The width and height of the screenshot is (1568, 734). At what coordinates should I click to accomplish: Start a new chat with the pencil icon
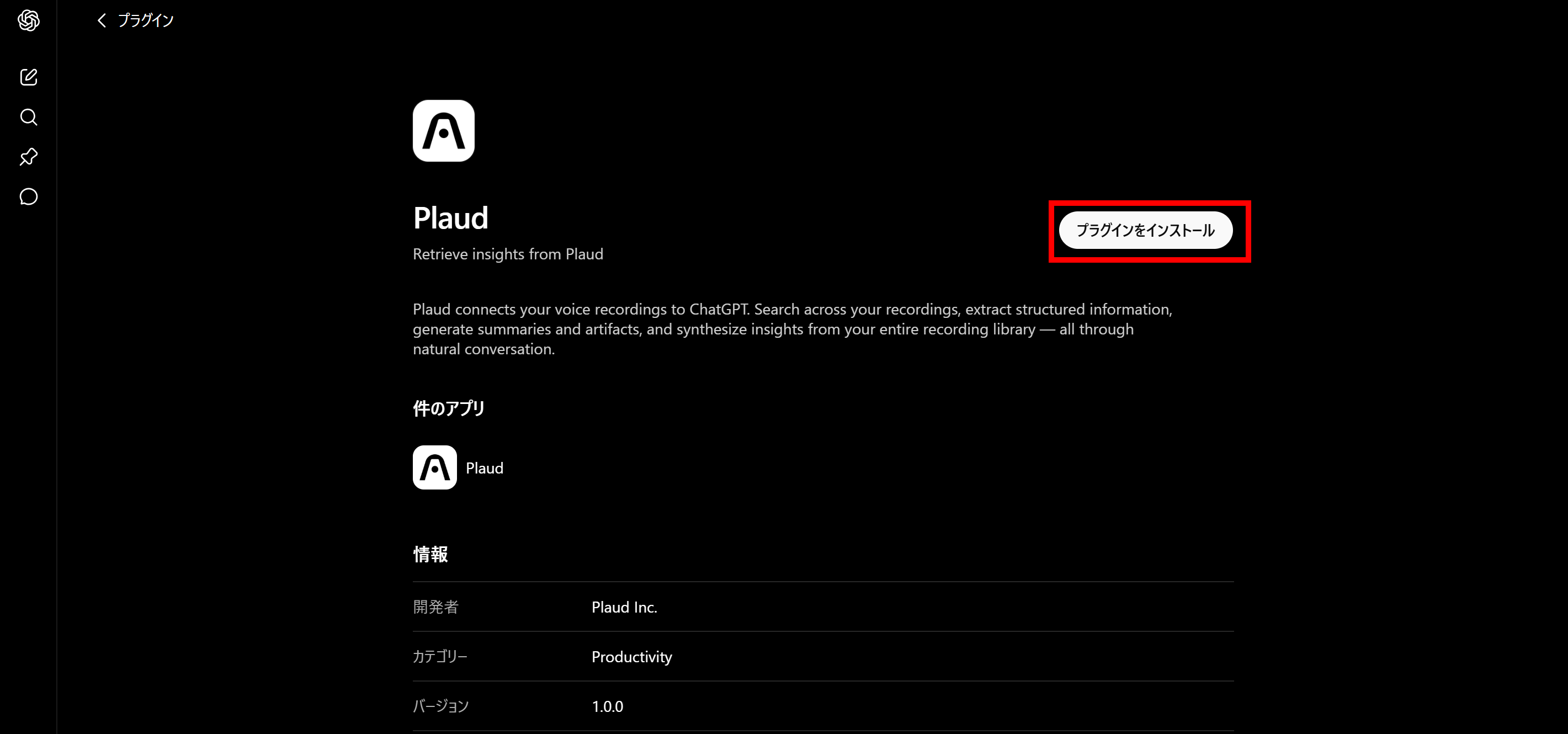(29, 77)
